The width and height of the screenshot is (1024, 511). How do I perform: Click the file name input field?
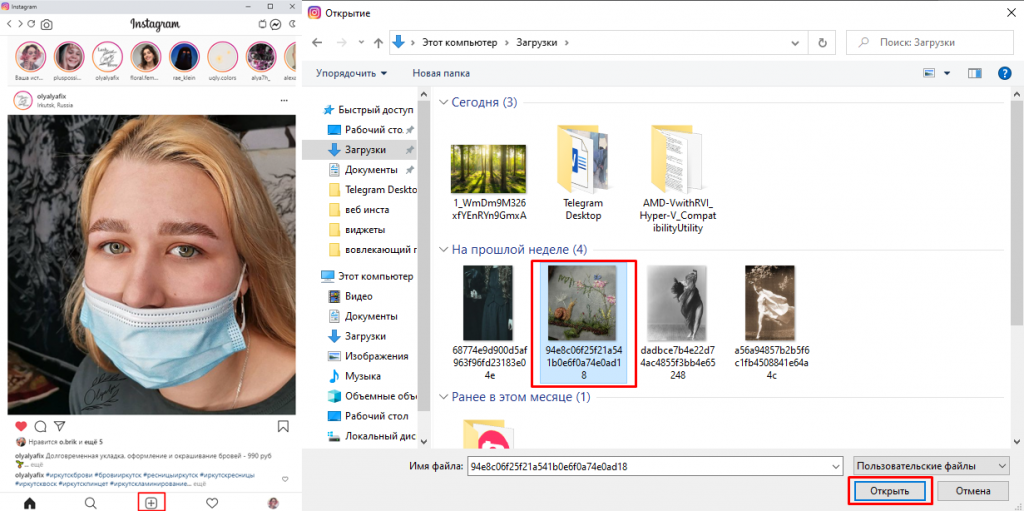(x=649, y=467)
